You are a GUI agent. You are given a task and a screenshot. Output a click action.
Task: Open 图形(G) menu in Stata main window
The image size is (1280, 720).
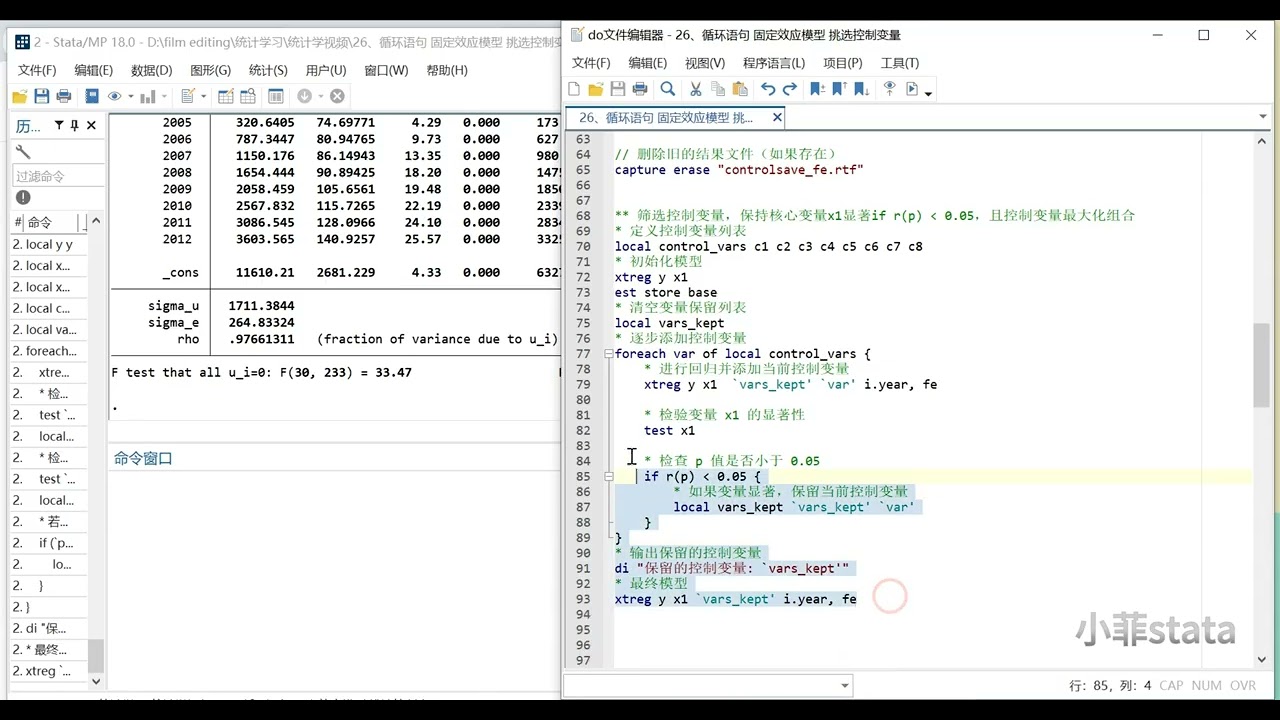[x=210, y=70]
